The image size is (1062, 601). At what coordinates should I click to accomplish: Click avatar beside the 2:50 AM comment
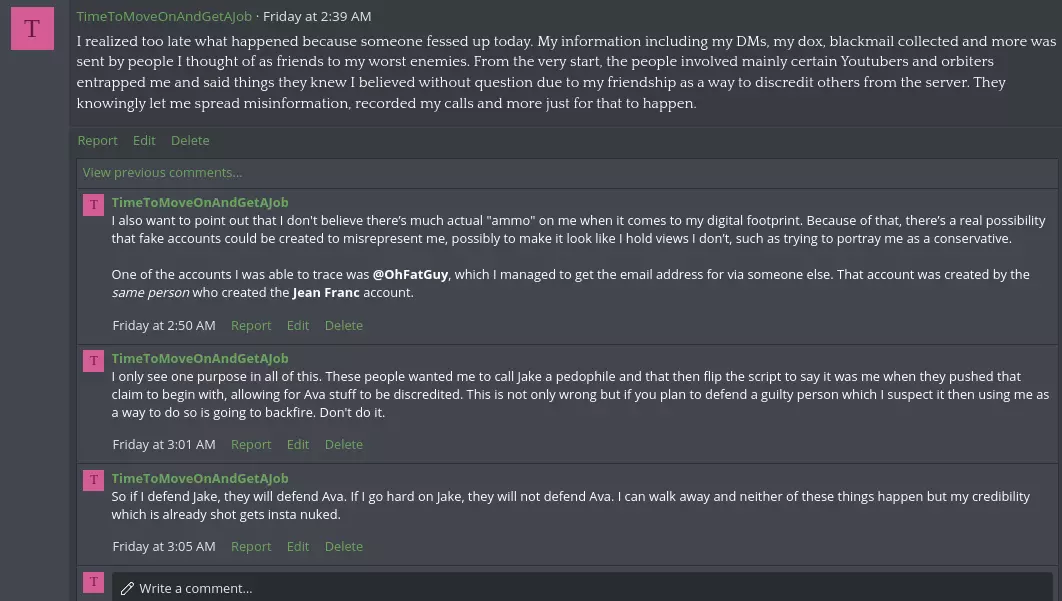click(93, 205)
